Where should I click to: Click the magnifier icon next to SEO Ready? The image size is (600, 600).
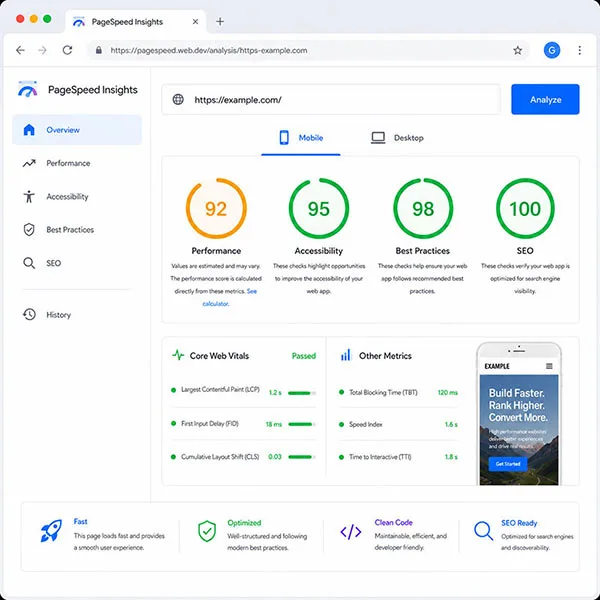pos(483,531)
